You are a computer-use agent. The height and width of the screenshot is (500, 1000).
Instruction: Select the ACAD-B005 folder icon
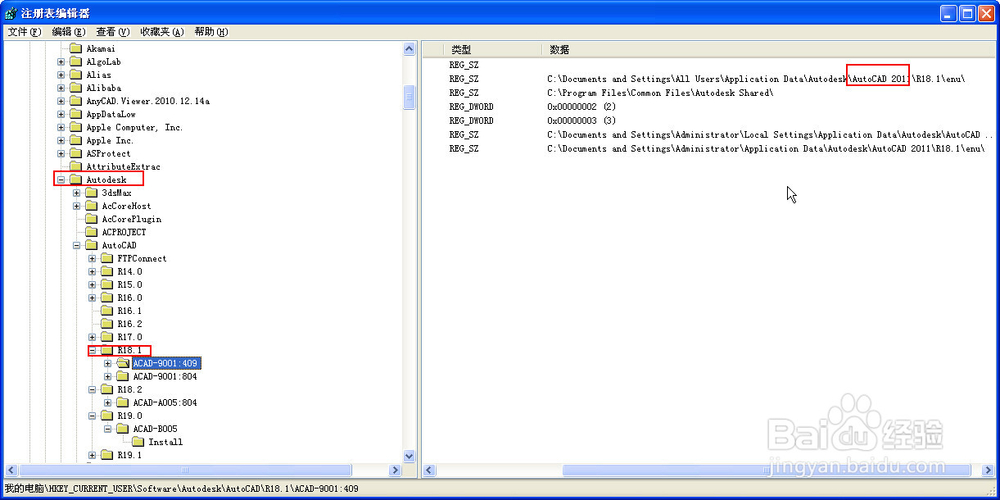pyautogui.click(x=123, y=429)
